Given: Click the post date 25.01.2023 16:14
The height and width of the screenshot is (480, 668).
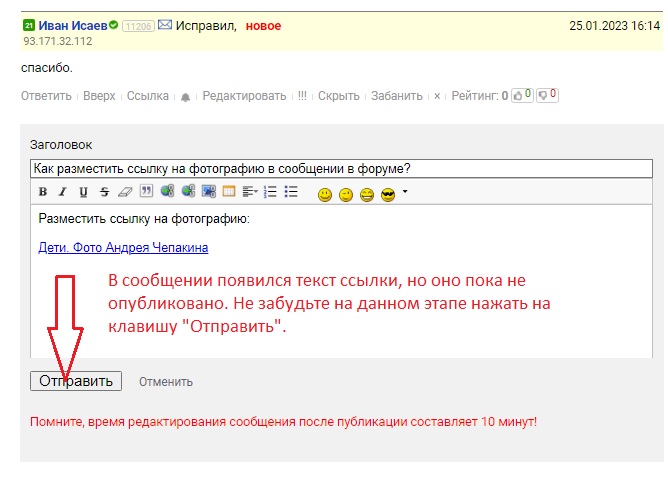Looking at the screenshot, I should tap(614, 26).
